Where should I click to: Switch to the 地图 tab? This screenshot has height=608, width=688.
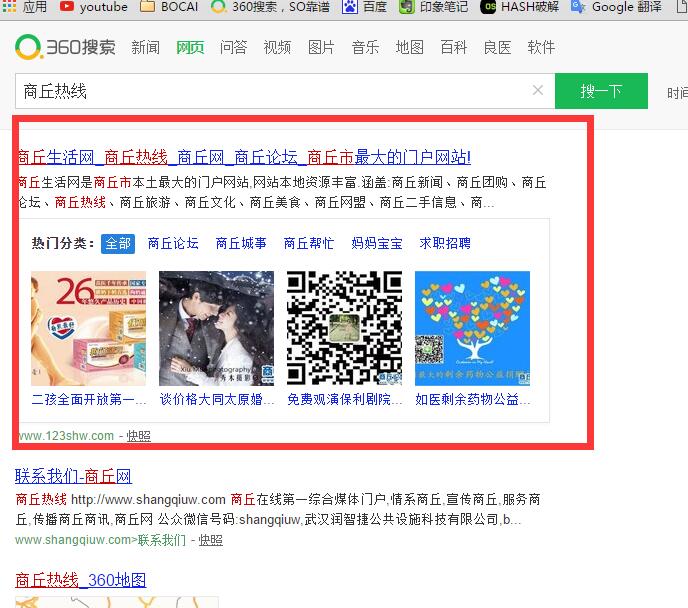pos(409,47)
